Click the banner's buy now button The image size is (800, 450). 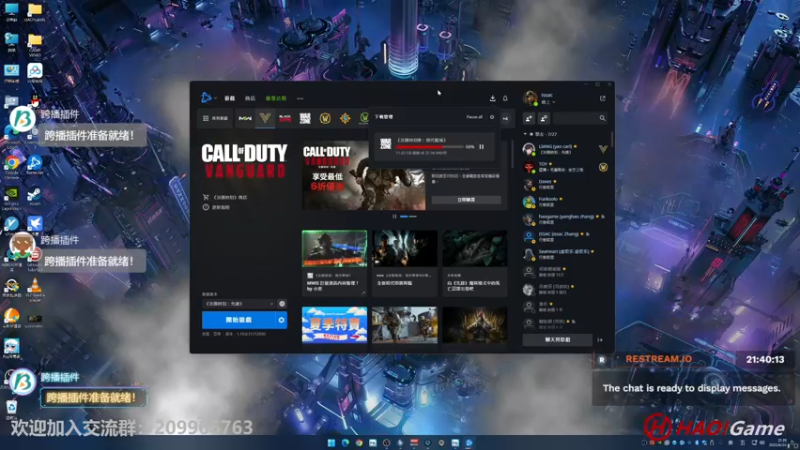(x=466, y=200)
